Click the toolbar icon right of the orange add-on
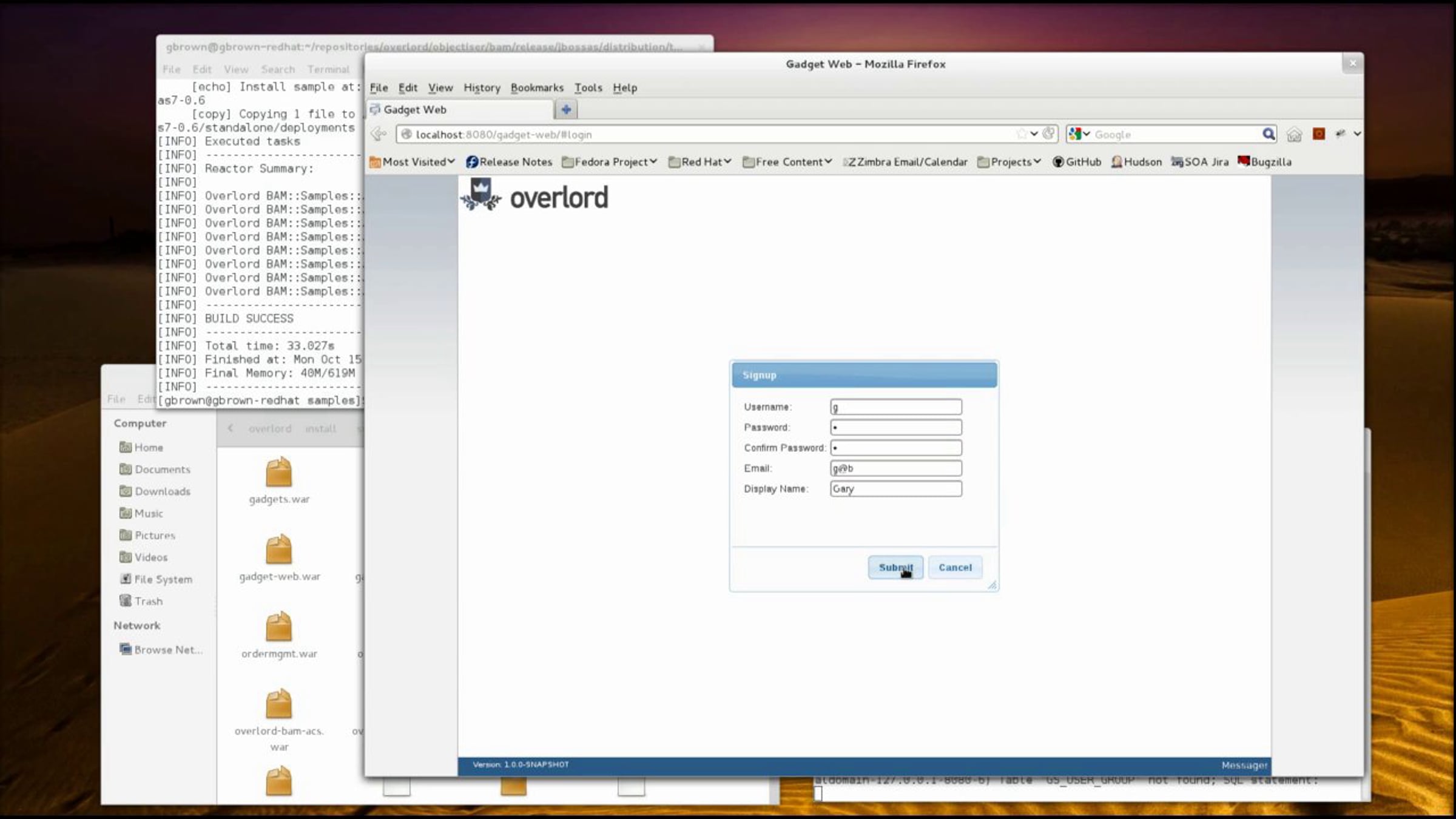The image size is (1456, 819). pos(1340,134)
